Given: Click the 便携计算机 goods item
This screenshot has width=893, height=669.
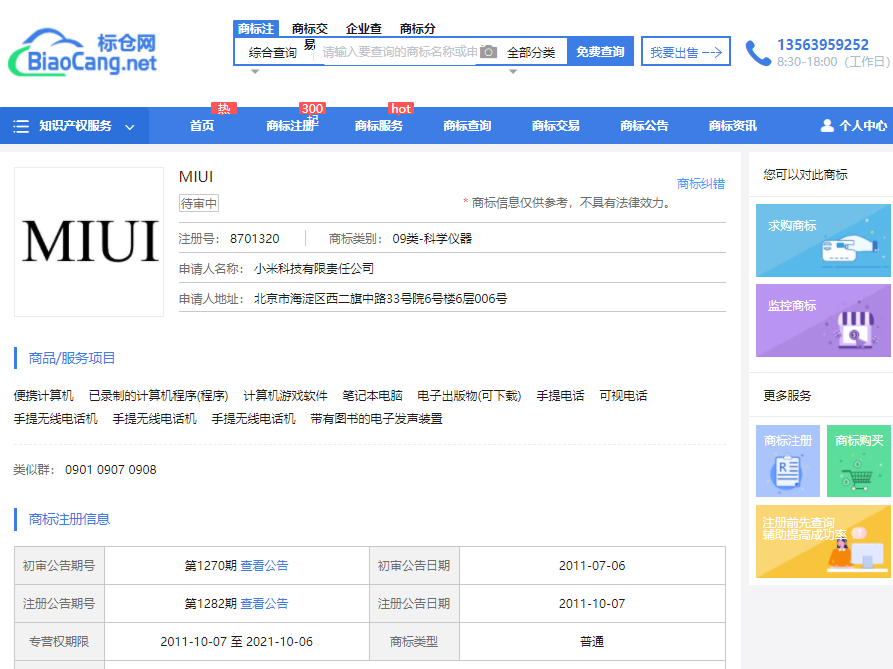Looking at the screenshot, I should click(x=44, y=396).
